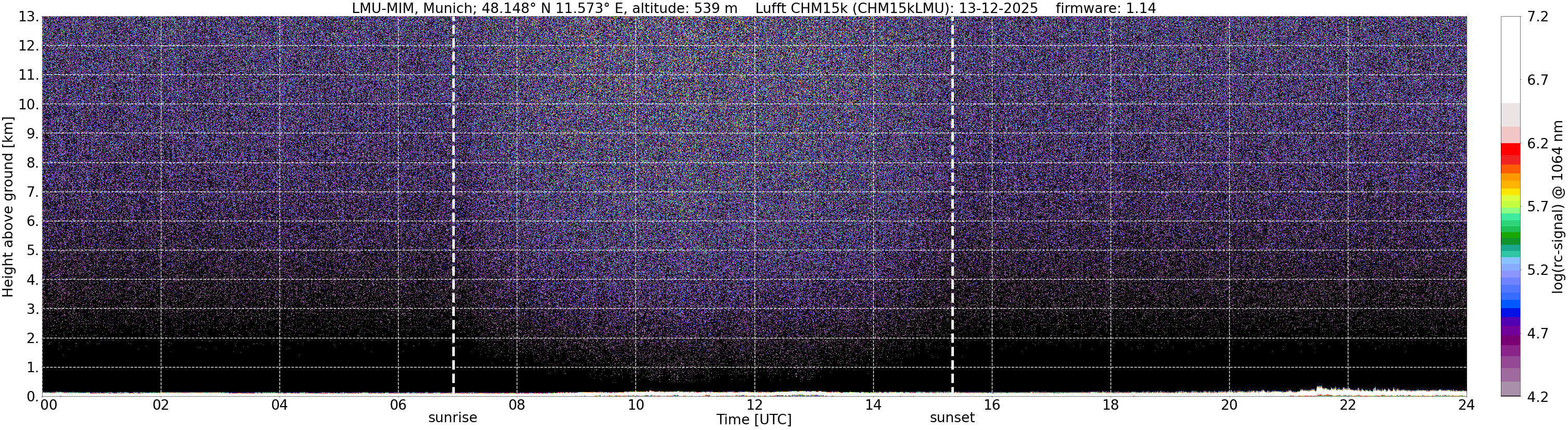This screenshot has width=1568, height=430.
Task: Click the "sunrise" label below the time axis
Action: 453,418
